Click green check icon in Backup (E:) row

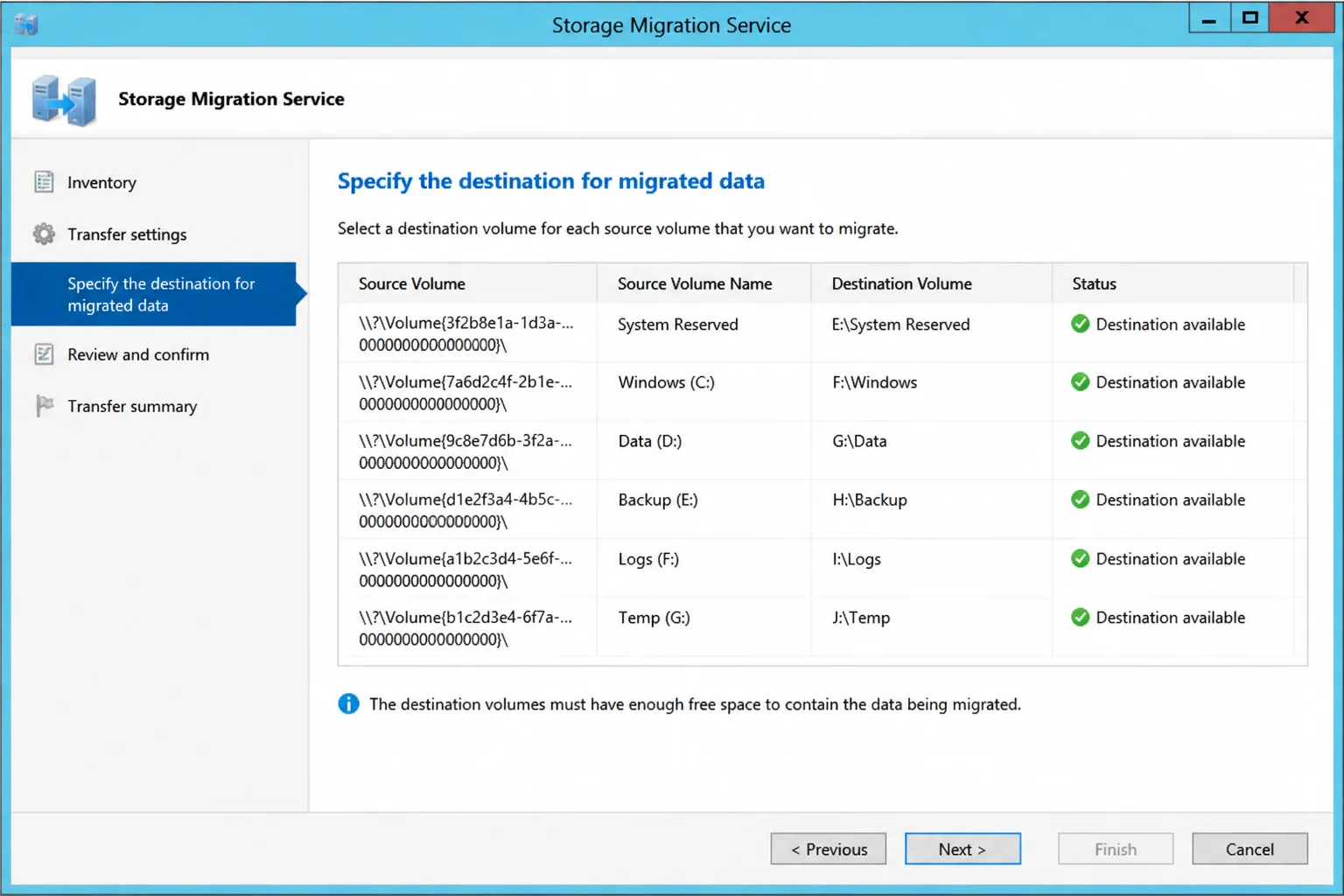coord(1081,500)
